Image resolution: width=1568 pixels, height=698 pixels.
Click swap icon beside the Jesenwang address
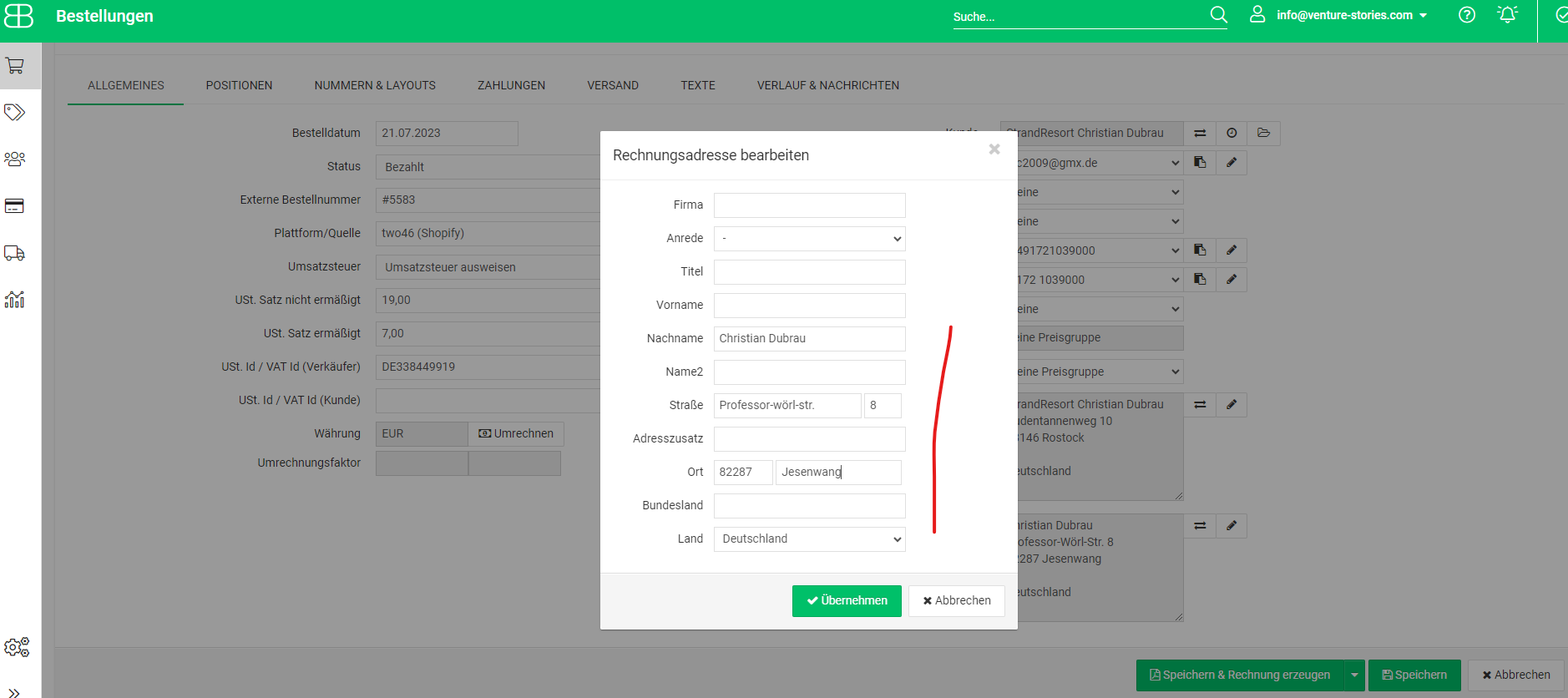pos(1200,526)
